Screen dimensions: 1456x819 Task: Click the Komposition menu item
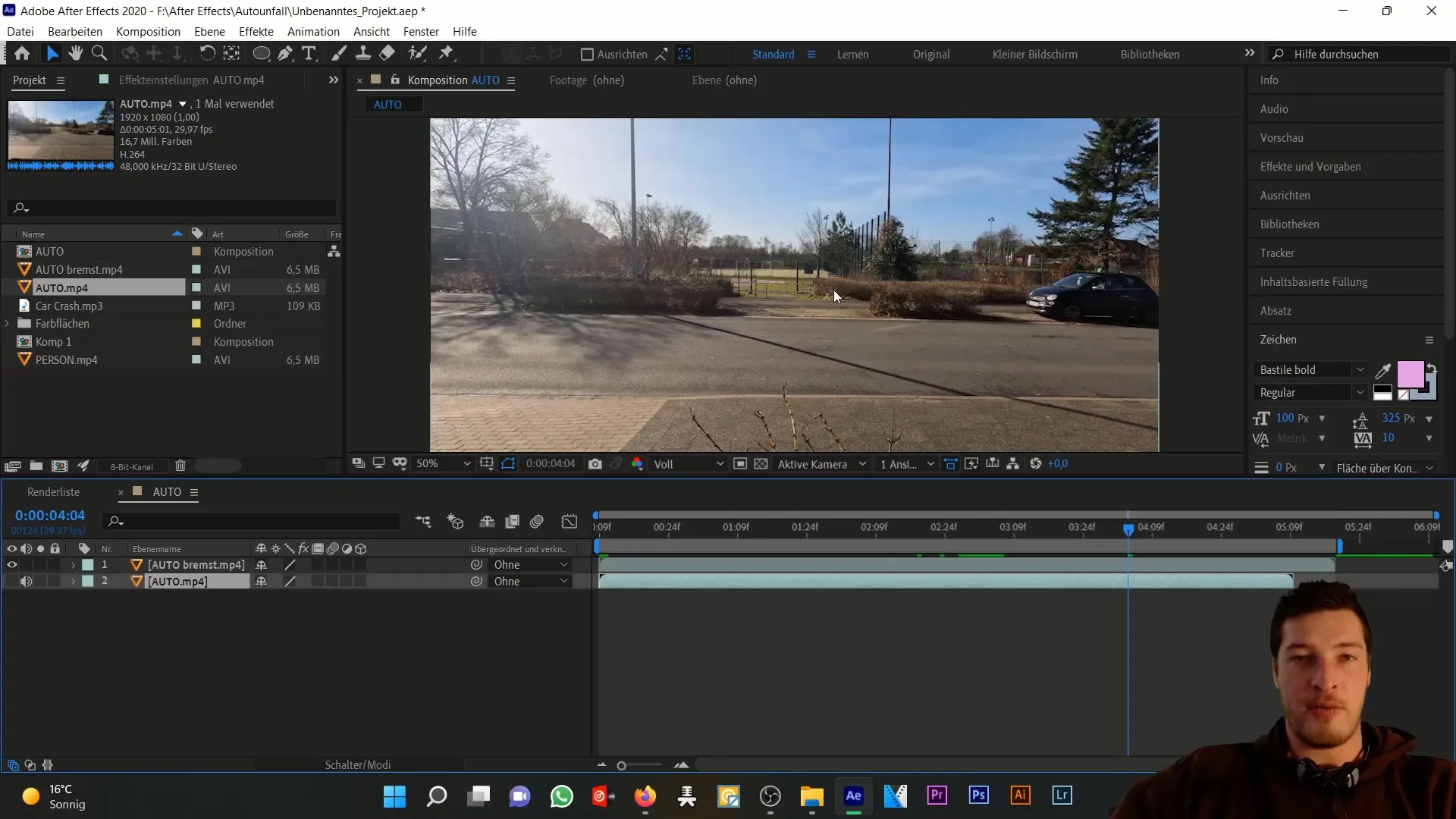(x=148, y=31)
